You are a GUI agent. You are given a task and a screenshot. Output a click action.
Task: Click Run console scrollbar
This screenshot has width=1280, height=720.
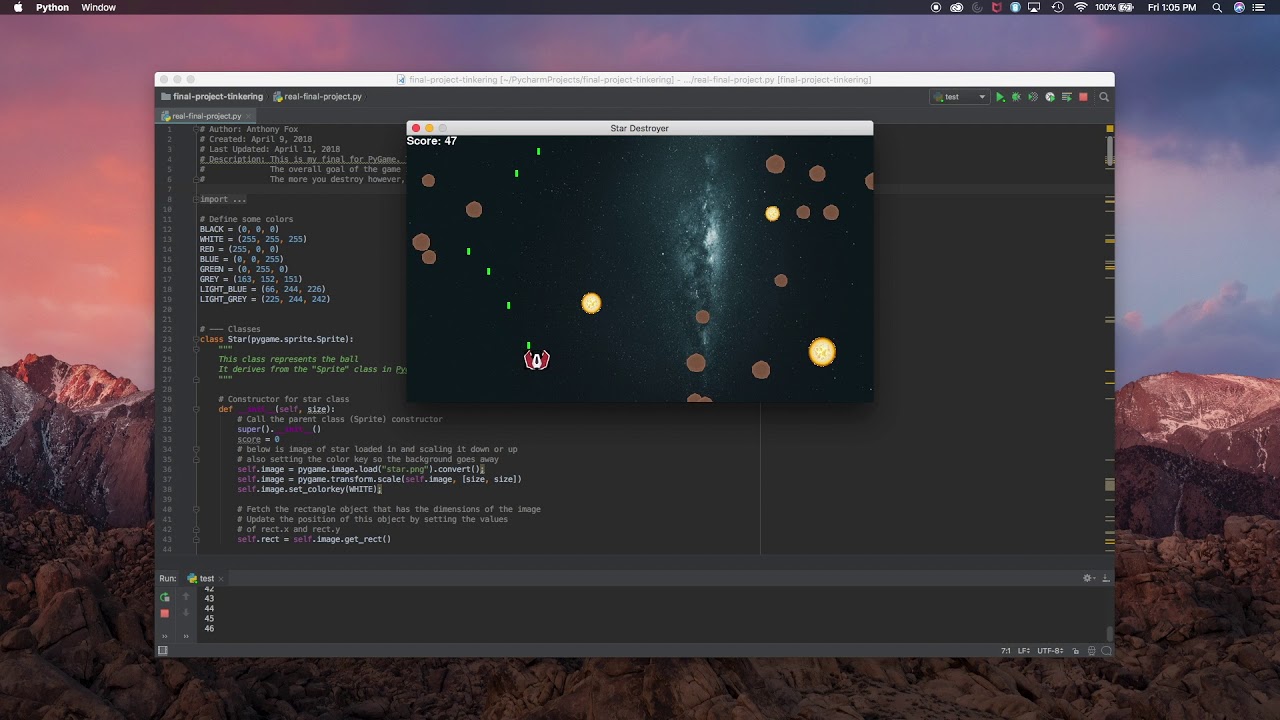point(1110,634)
